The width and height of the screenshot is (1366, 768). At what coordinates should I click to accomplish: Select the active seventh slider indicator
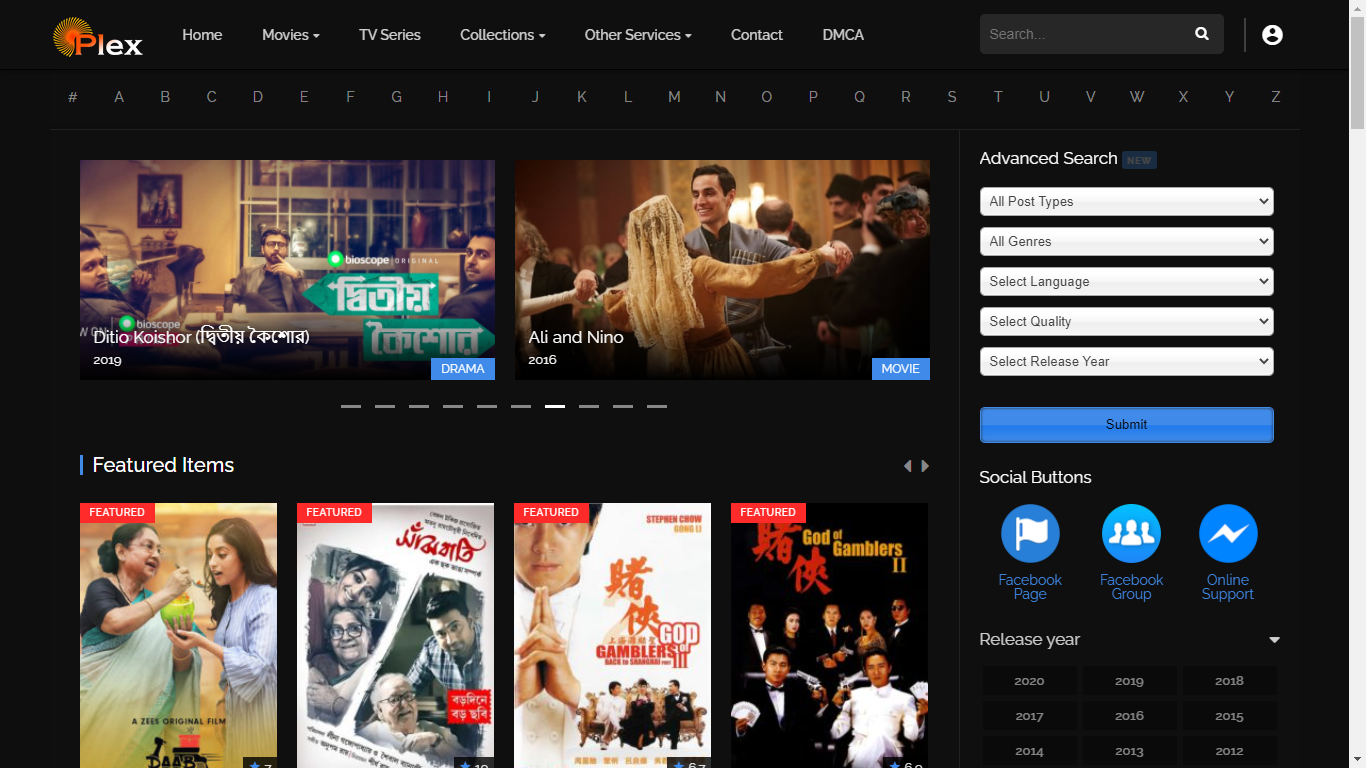[555, 406]
